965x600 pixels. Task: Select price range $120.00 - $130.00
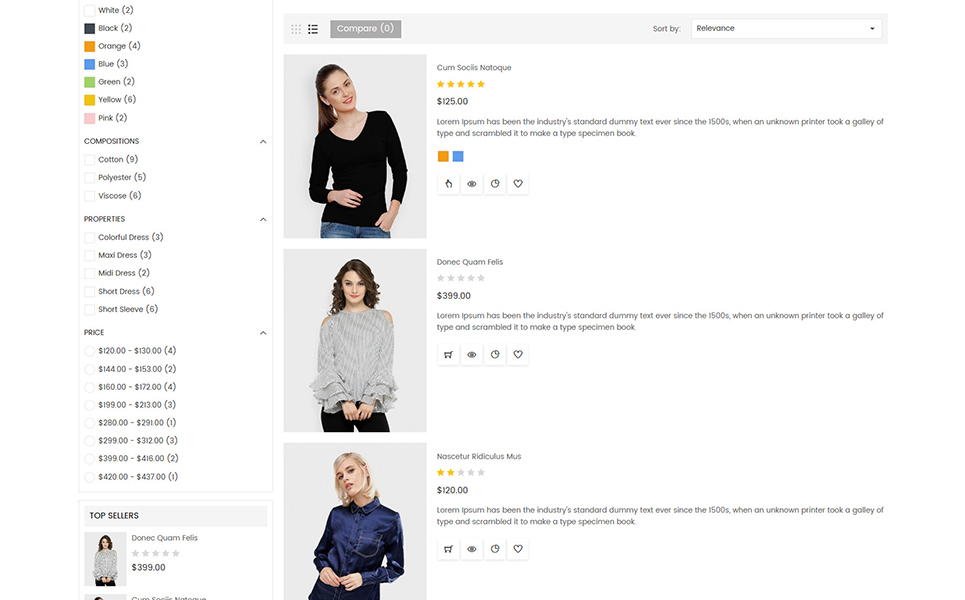coord(89,351)
